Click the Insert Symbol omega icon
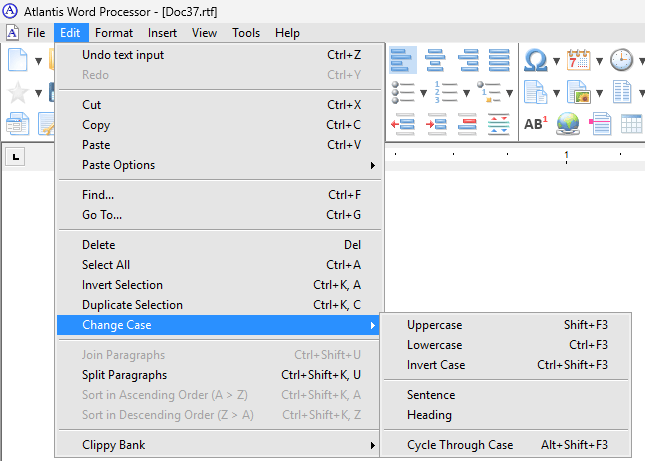This screenshot has width=645, height=461. pyautogui.click(x=535, y=60)
